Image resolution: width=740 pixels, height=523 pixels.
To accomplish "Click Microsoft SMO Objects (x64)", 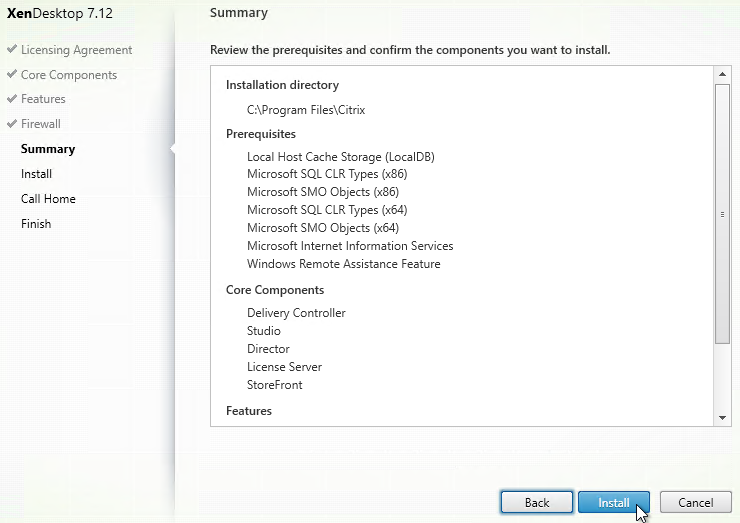I will (x=323, y=228).
